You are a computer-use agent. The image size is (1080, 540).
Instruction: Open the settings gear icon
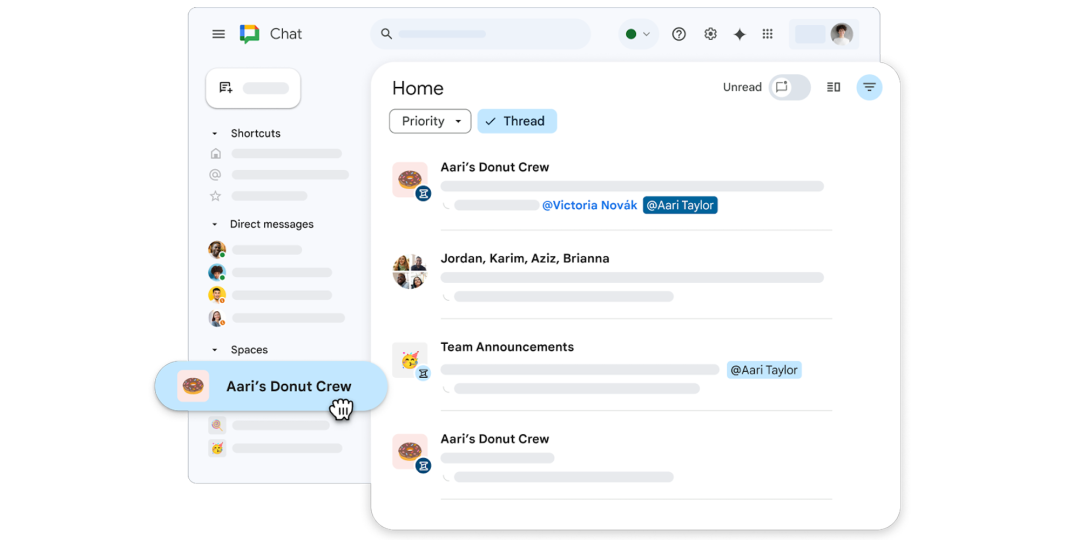coord(710,34)
